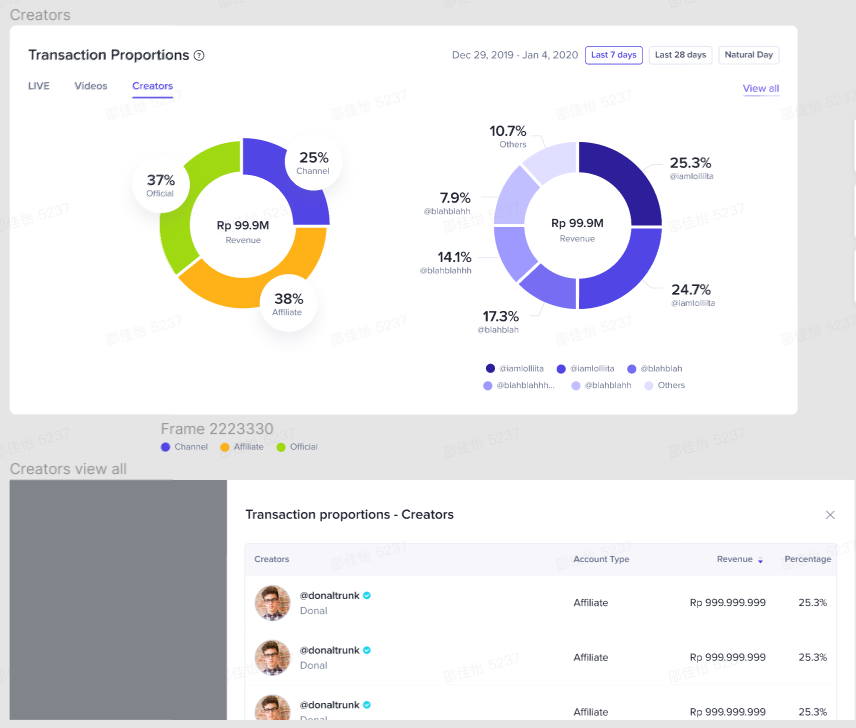This screenshot has height=728, width=856.
Task: Click the Account Type column header
Action: (x=601, y=559)
